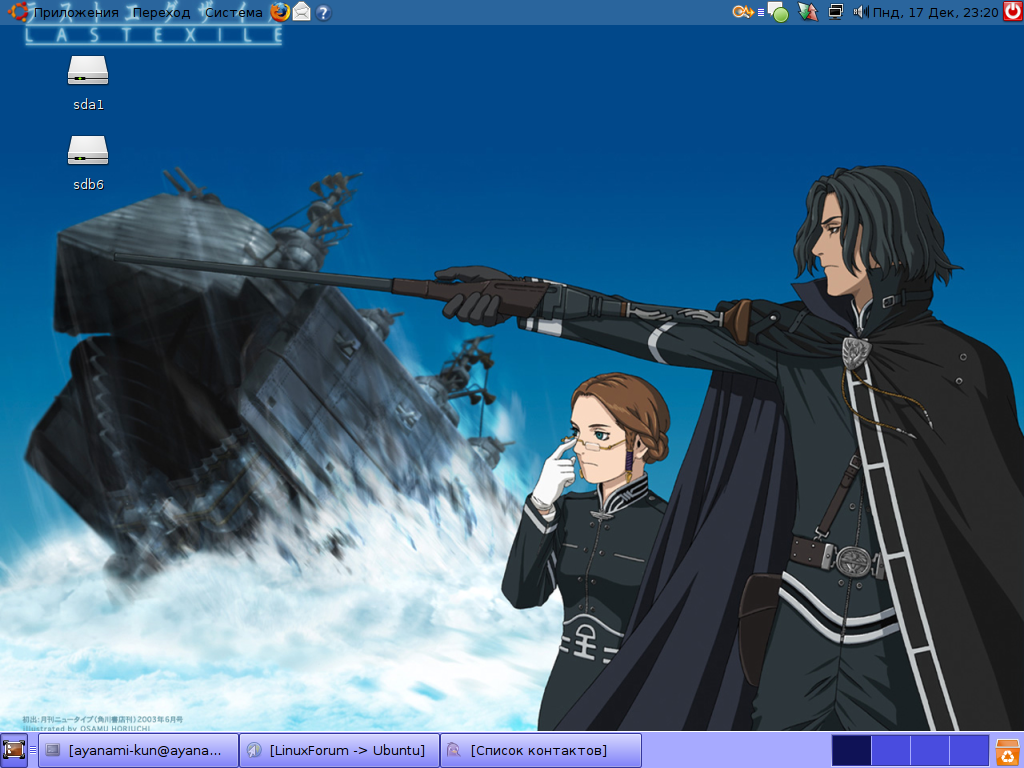Launch Firefox from the top panel

click(x=280, y=12)
